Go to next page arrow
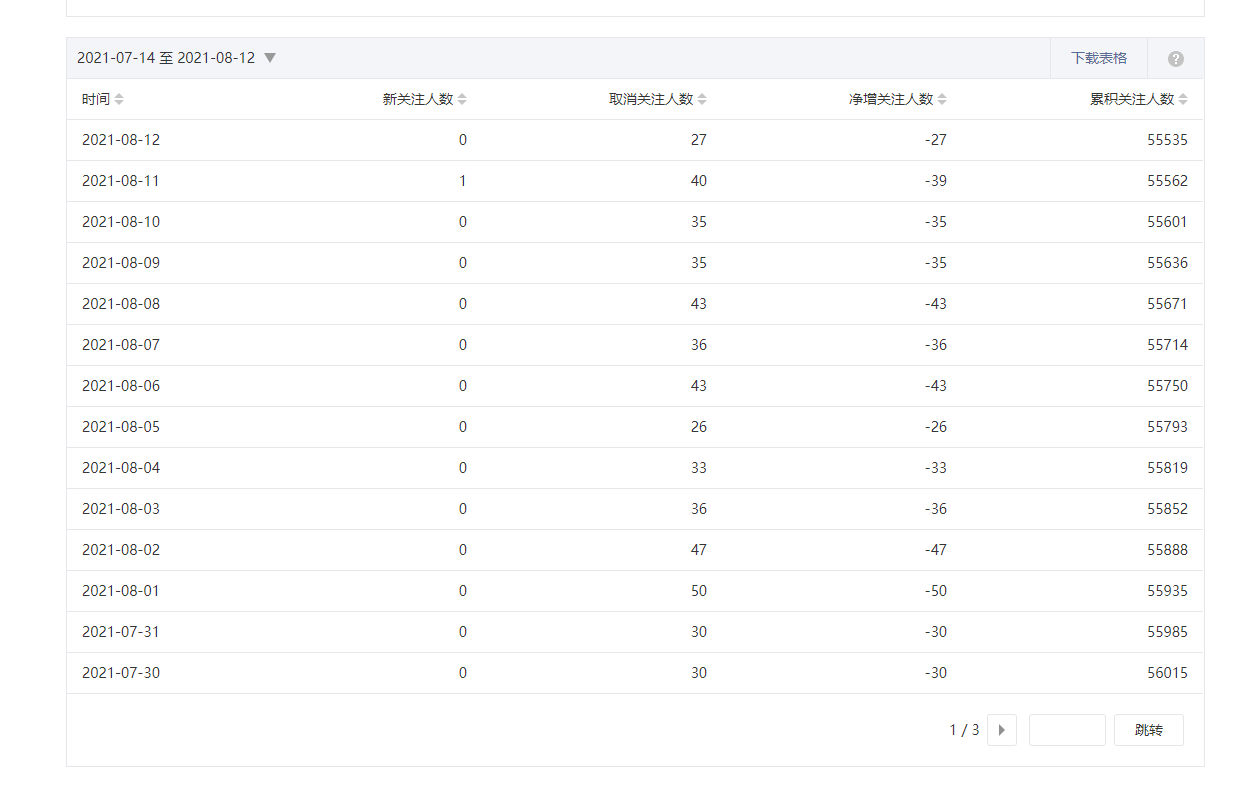This screenshot has width=1255, height=801. click(1001, 730)
